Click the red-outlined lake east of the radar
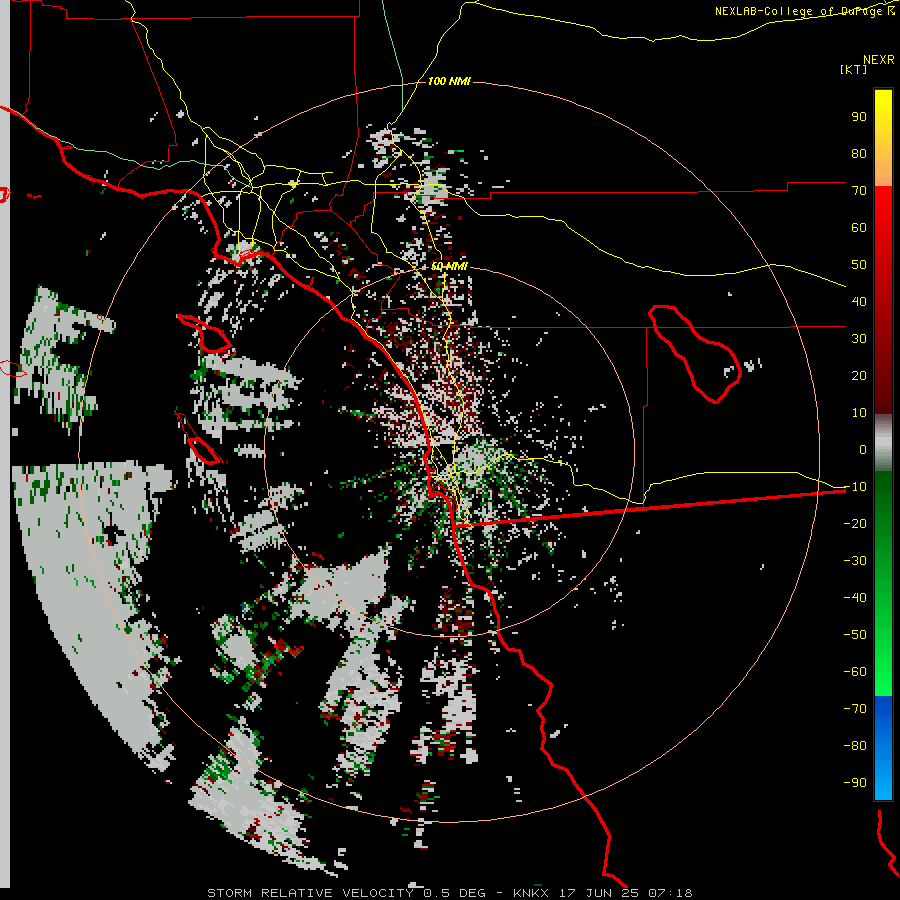Image resolution: width=900 pixels, height=900 pixels. click(x=695, y=354)
